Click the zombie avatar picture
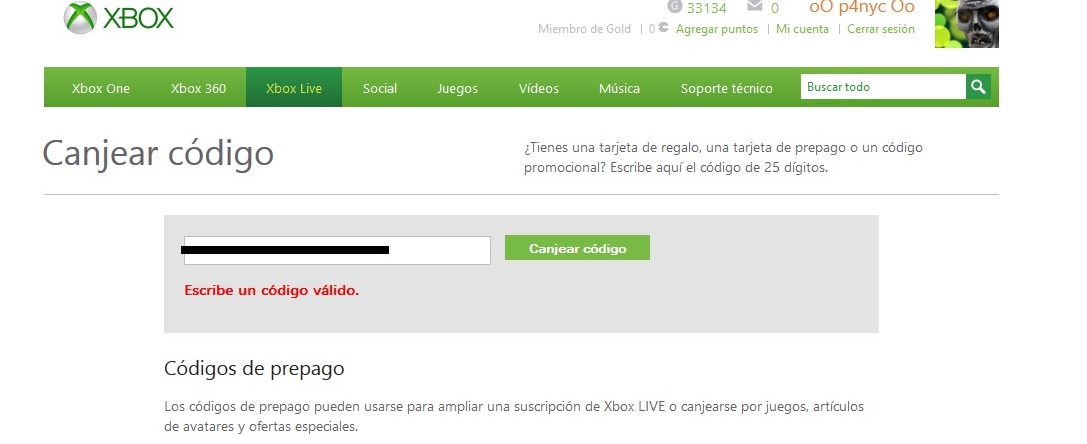The height and width of the screenshot is (444, 1087). click(966, 24)
